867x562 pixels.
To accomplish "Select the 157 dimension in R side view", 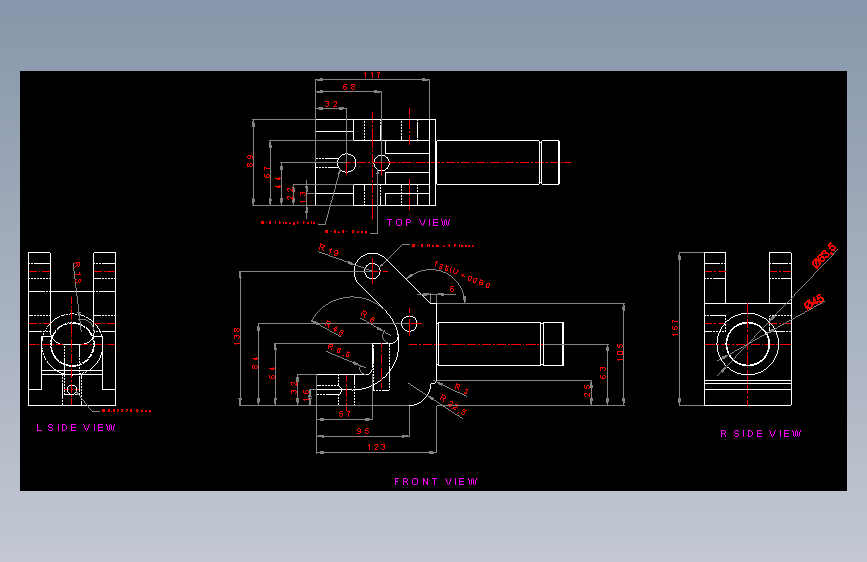I will coord(675,327).
